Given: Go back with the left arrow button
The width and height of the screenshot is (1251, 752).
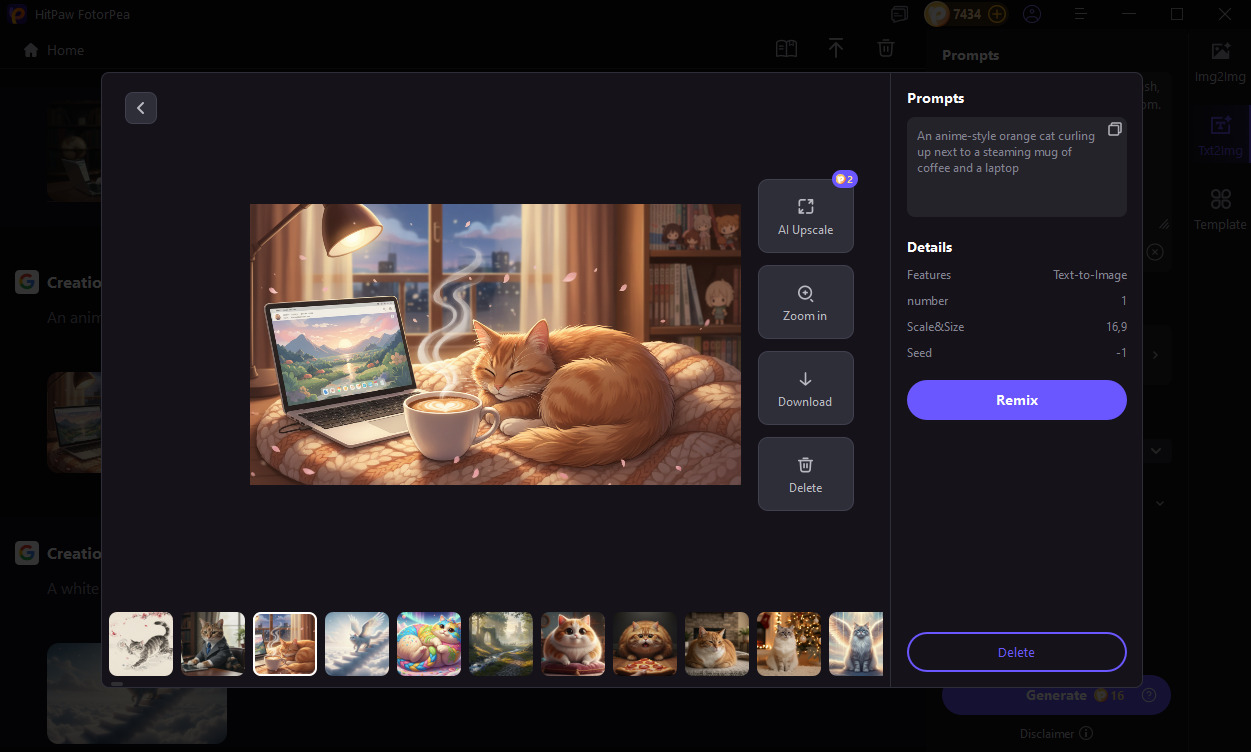Looking at the screenshot, I should pyautogui.click(x=141, y=107).
